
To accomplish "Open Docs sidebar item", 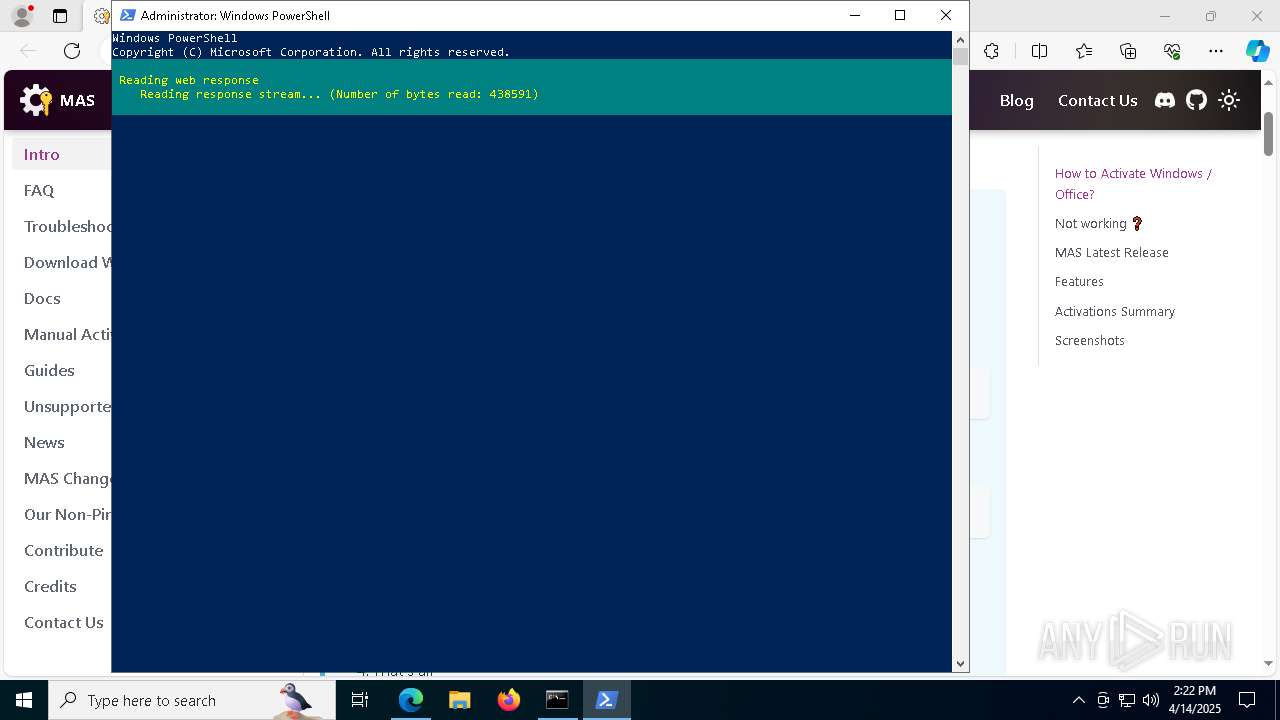I will pyautogui.click(x=42, y=298).
